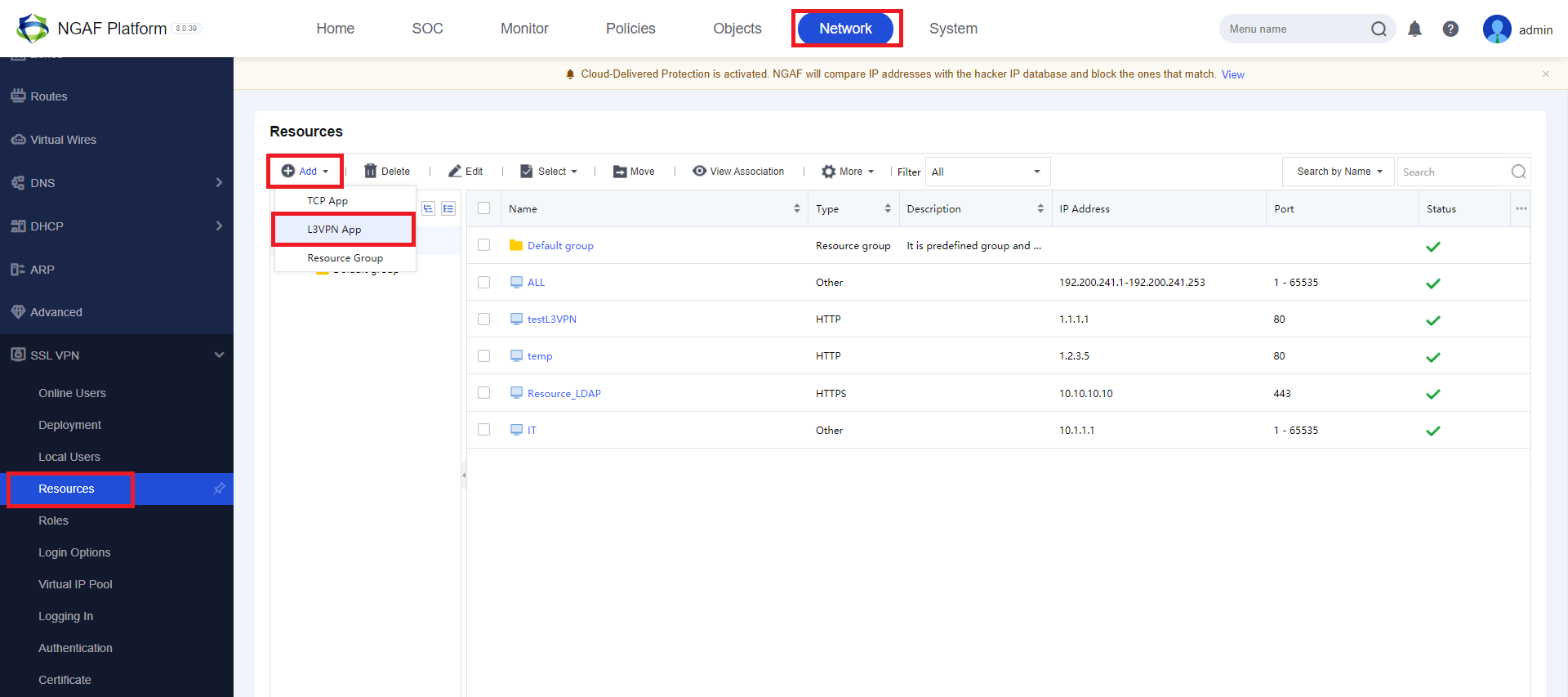Click the magnifier icon in Menu name search

point(1379,29)
